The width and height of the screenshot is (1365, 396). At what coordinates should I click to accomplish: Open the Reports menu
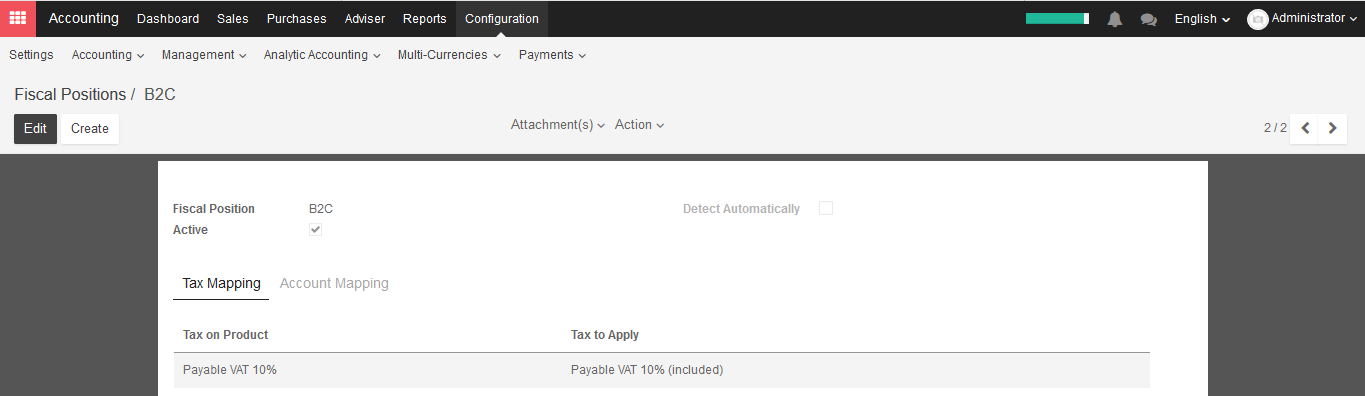[425, 19]
